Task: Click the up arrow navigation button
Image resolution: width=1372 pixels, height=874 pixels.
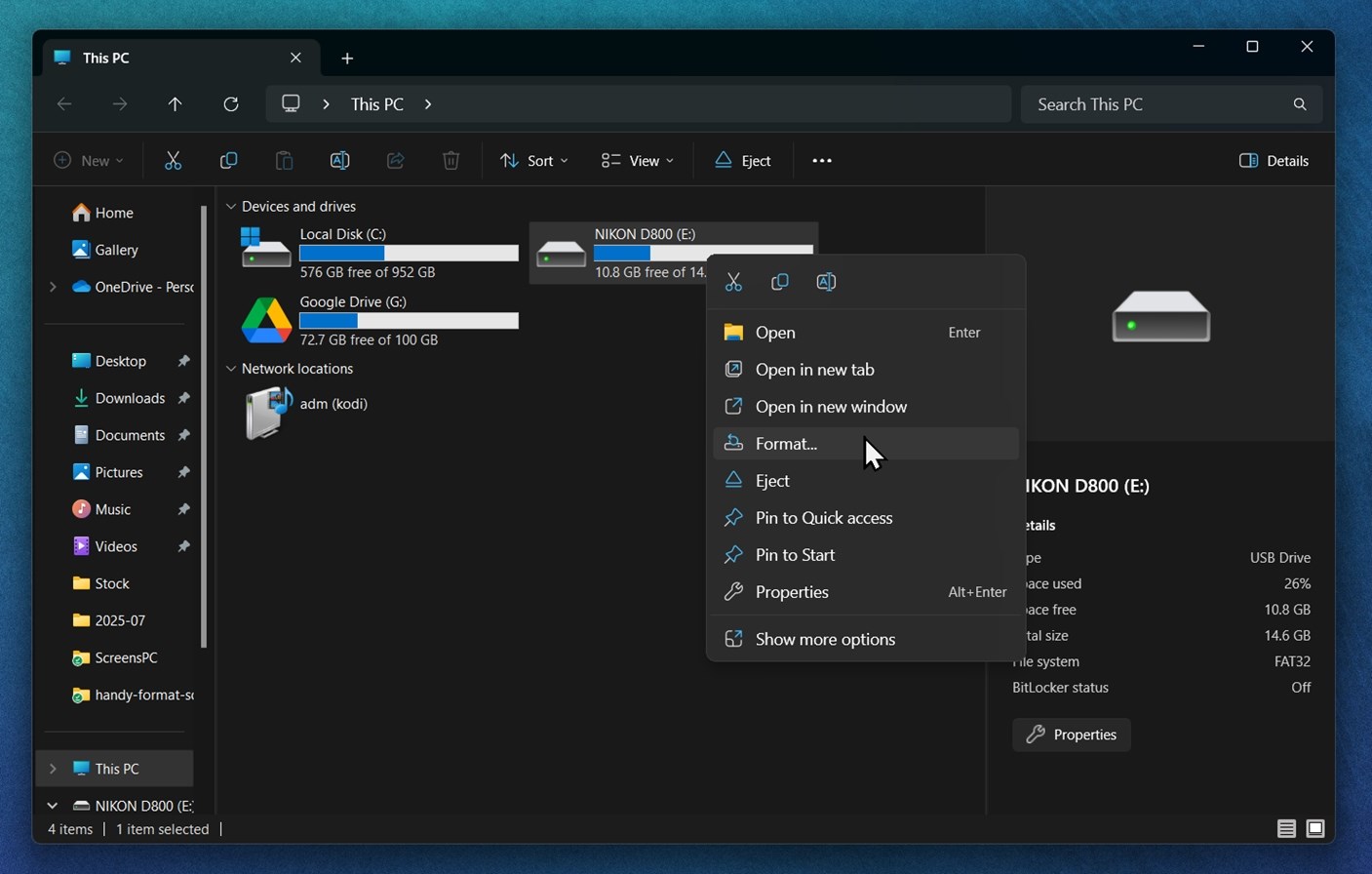Action: (176, 104)
